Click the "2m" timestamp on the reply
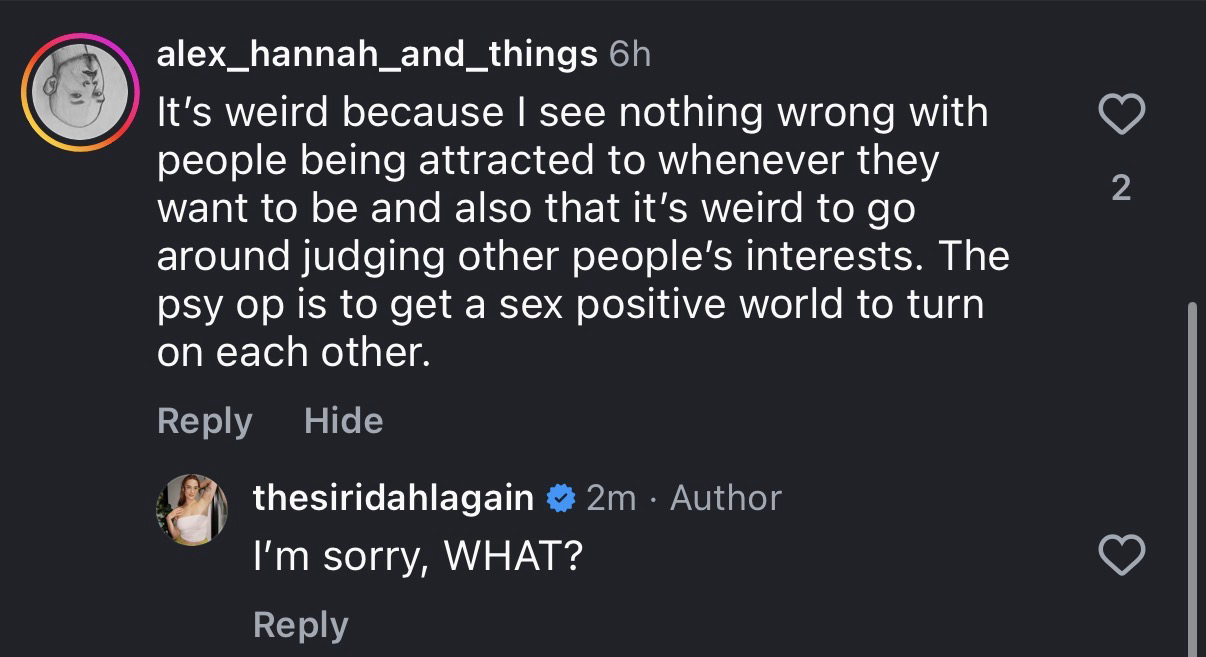The height and width of the screenshot is (657, 1206). coord(610,497)
